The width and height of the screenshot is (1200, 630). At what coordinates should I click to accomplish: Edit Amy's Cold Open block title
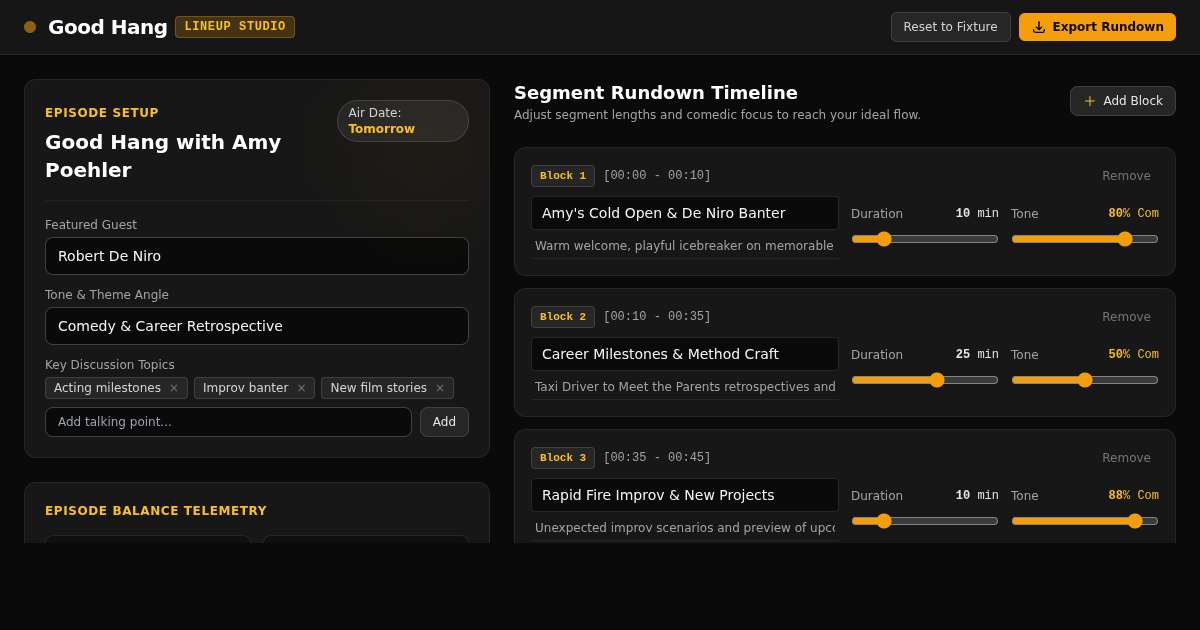point(685,213)
